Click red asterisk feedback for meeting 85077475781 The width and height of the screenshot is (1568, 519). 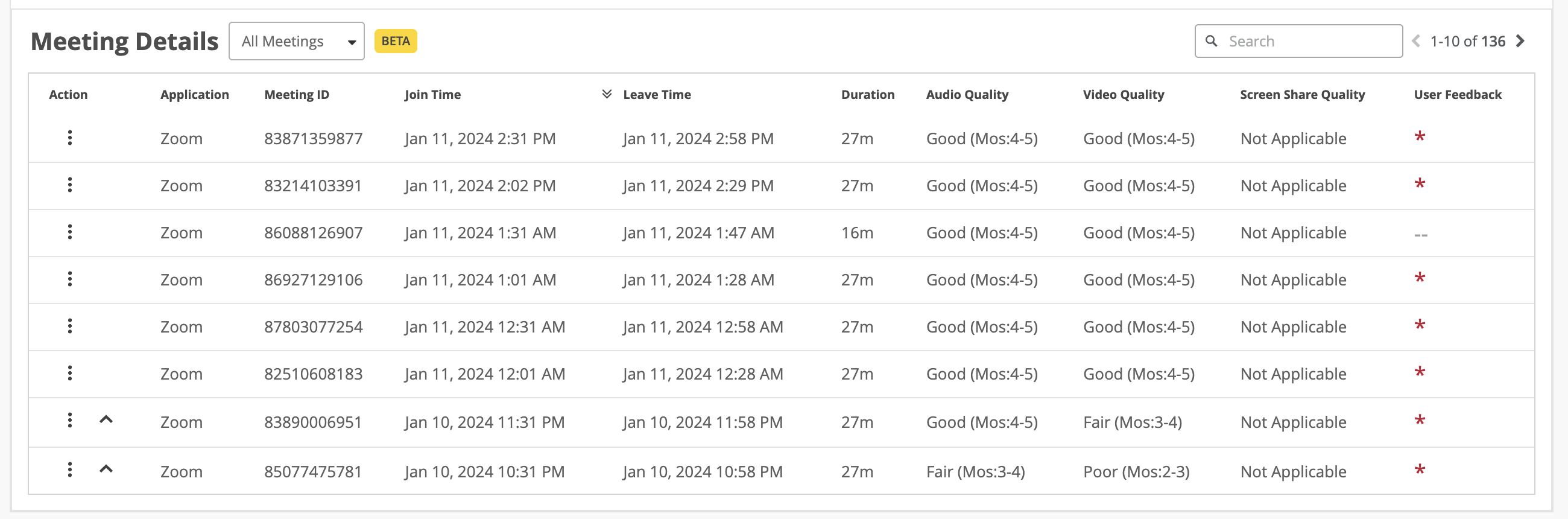coord(1420,470)
